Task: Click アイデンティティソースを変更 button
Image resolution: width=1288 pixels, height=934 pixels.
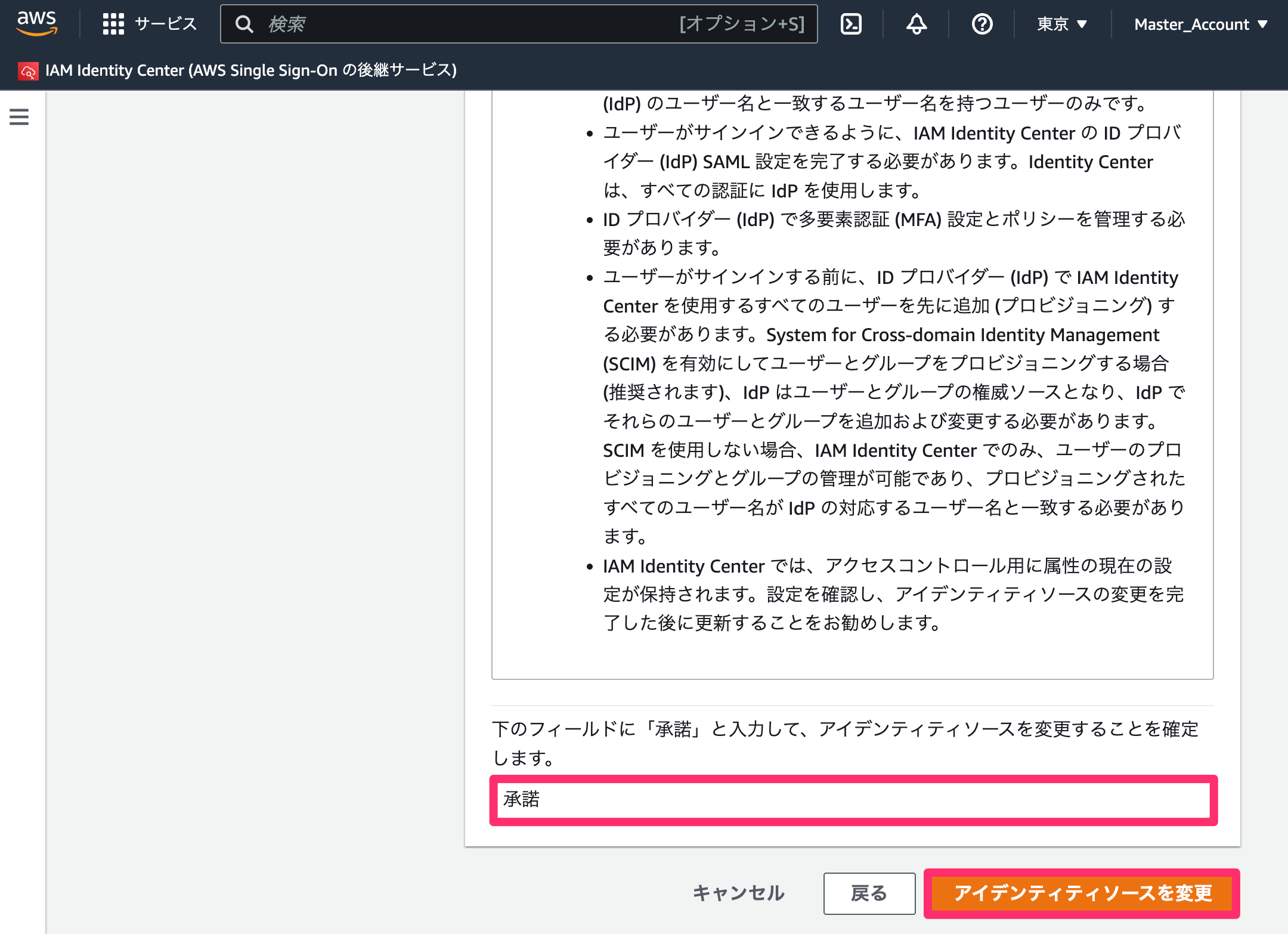Action: pyautogui.click(x=1082, y=893)
